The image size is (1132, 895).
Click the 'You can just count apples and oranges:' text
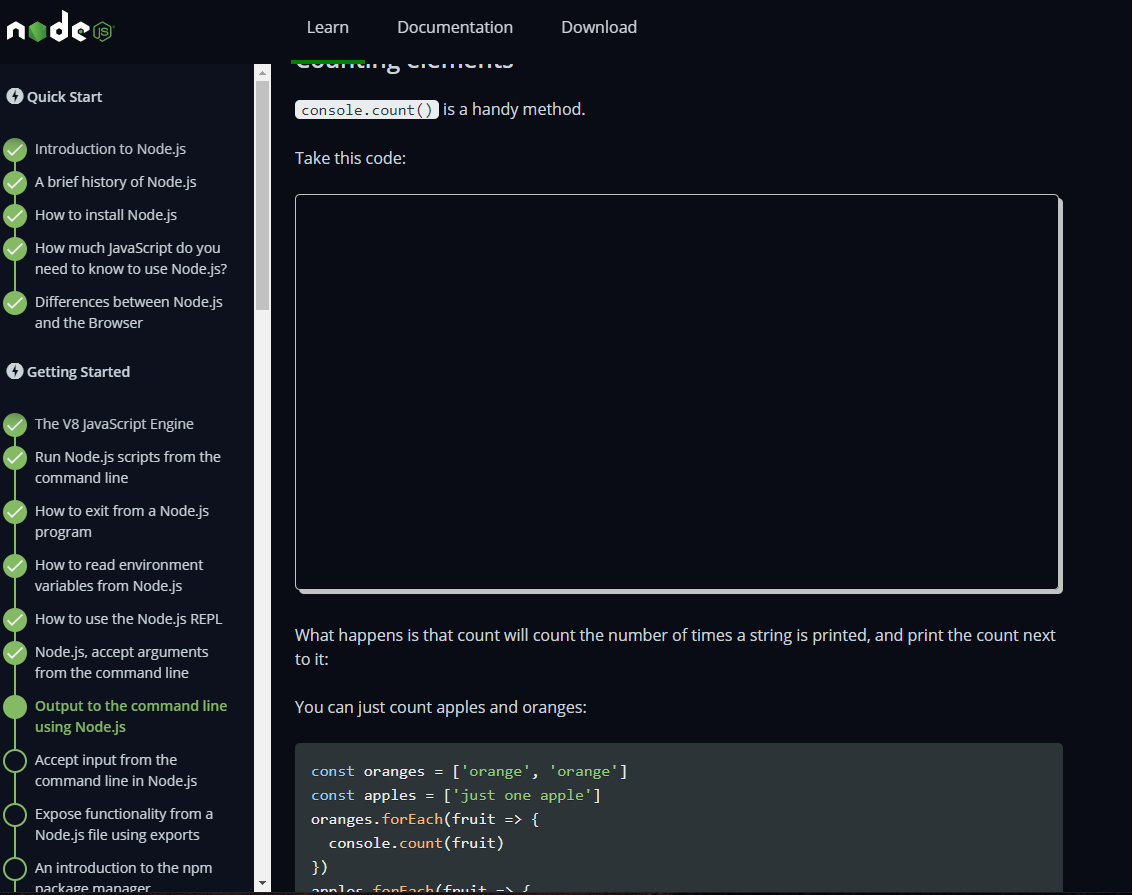tap(440, 707)
